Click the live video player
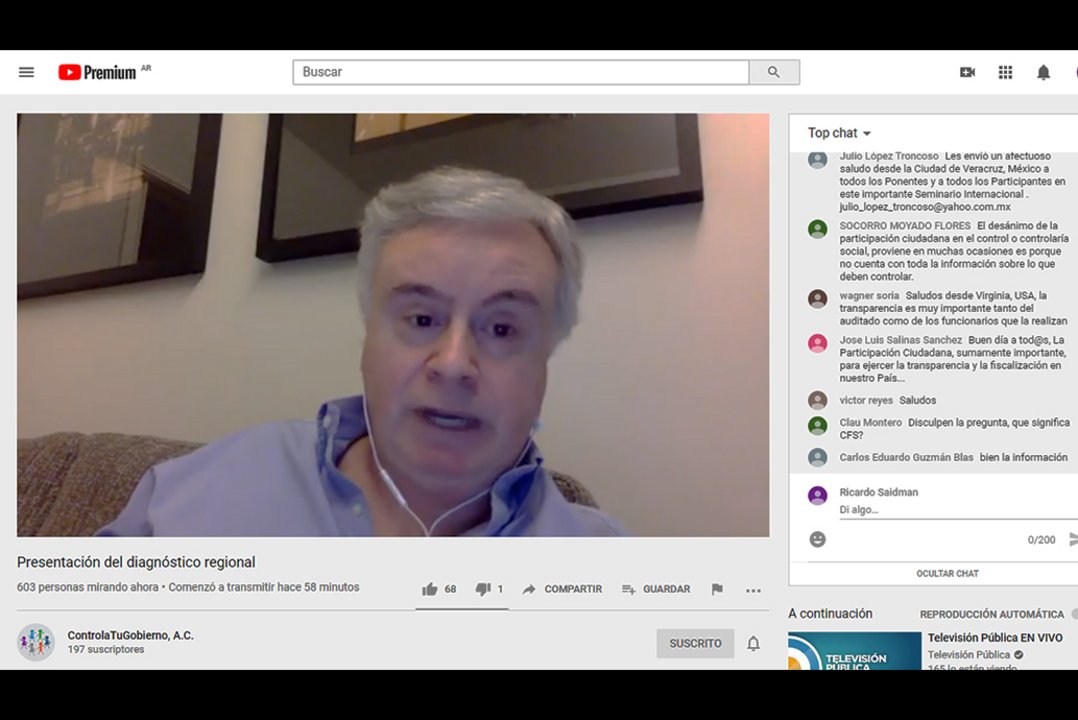Viewport: 1078px width, 720px height. [x=393, y=325]
